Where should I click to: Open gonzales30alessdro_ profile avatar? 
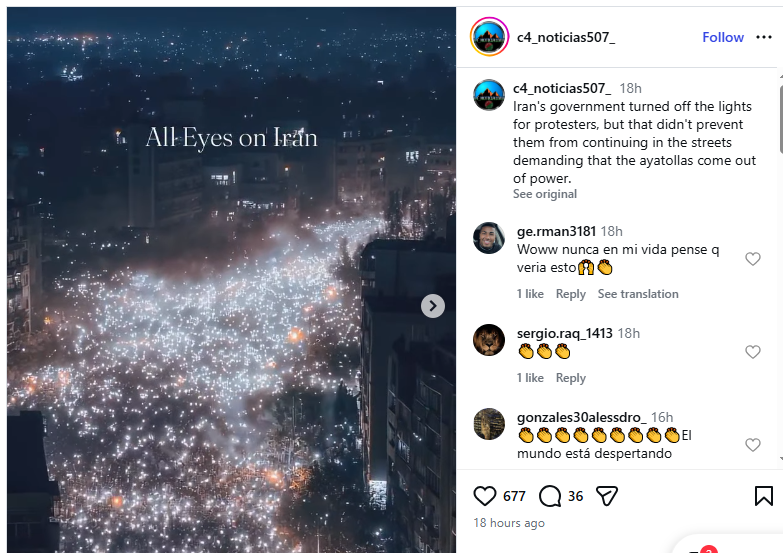pos(489,424)
